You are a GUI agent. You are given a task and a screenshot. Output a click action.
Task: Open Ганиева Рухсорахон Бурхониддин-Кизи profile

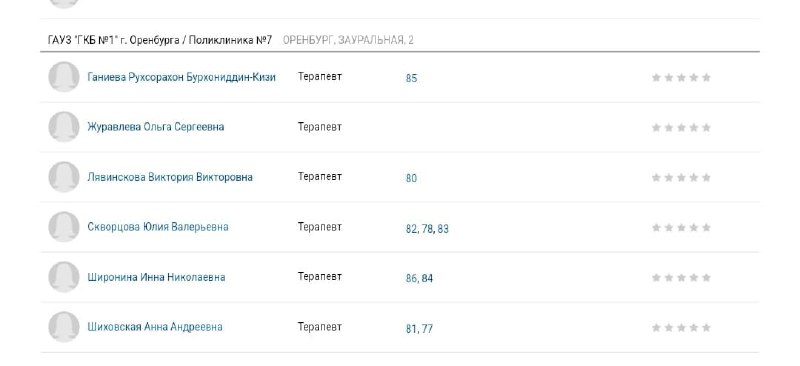(x=182, y=77)
